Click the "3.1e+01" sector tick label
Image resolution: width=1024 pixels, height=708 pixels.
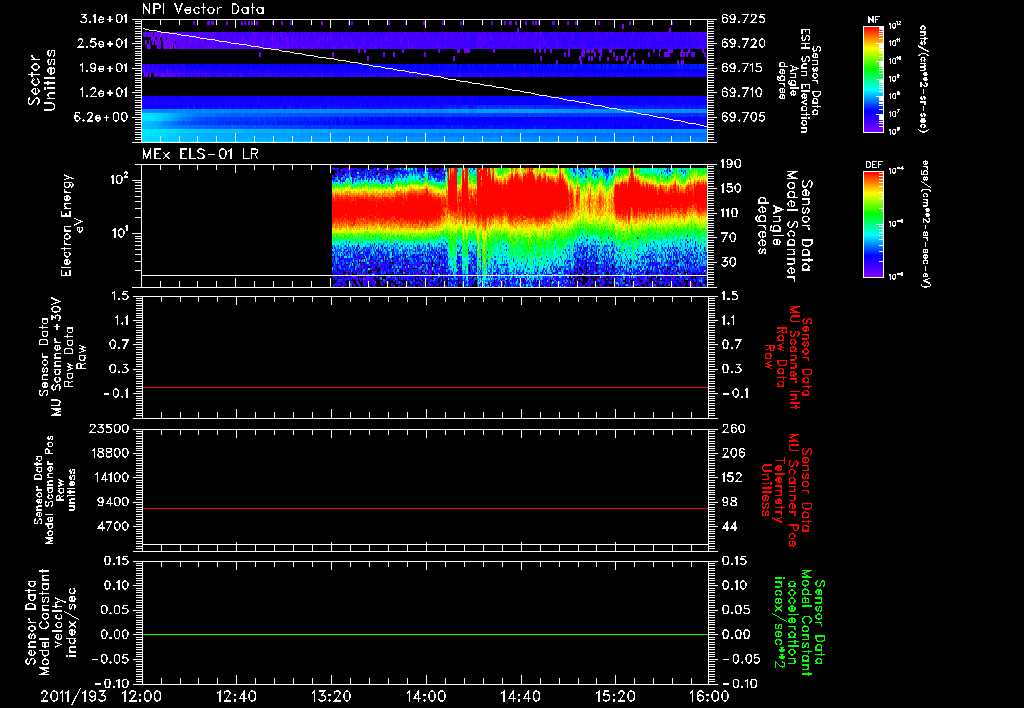(x=104, y=18)
